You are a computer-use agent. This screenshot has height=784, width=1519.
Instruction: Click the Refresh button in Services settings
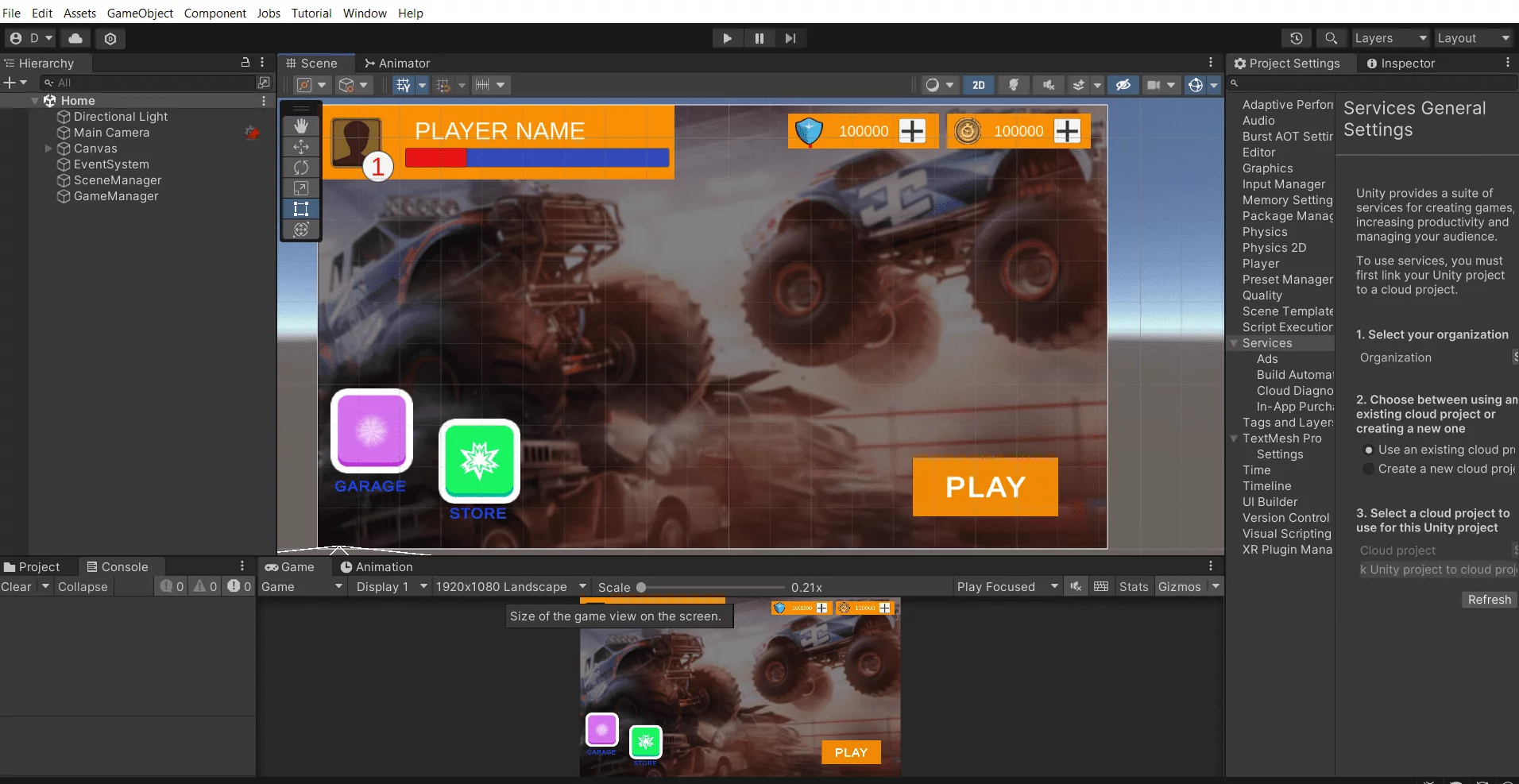(1489, 600)
